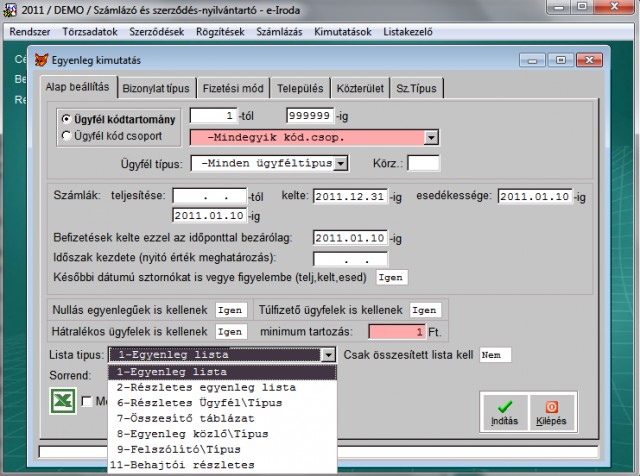
Task: Collapse the Lista típus dropdown arrow
Action: pos(327,355)
